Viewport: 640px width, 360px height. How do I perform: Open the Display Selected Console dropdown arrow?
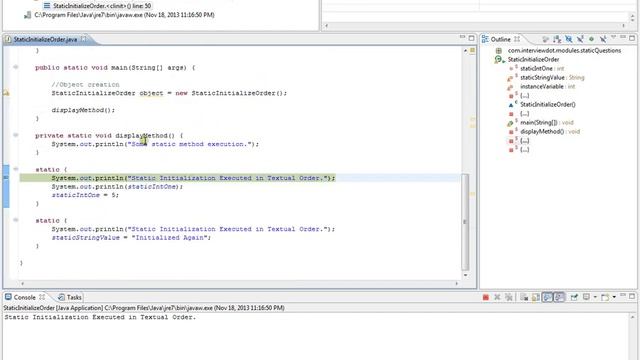pyautogui.click(x=595, y=298)
